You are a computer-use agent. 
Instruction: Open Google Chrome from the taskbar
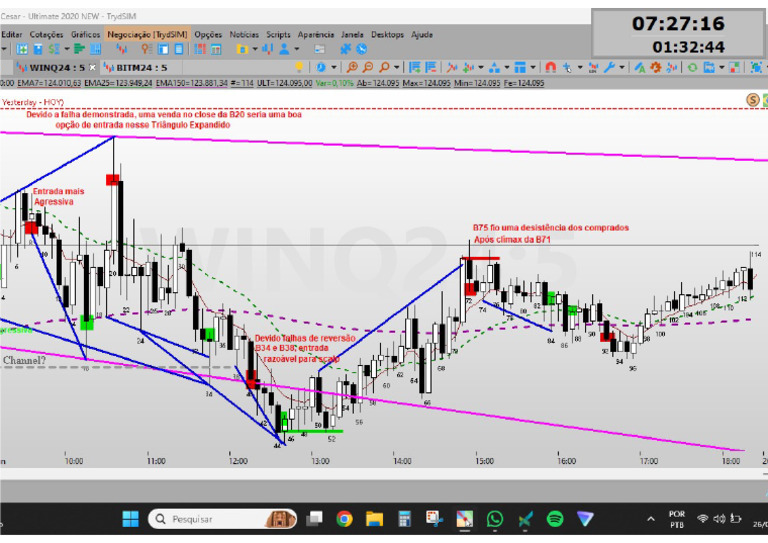[x=344, y=519]
